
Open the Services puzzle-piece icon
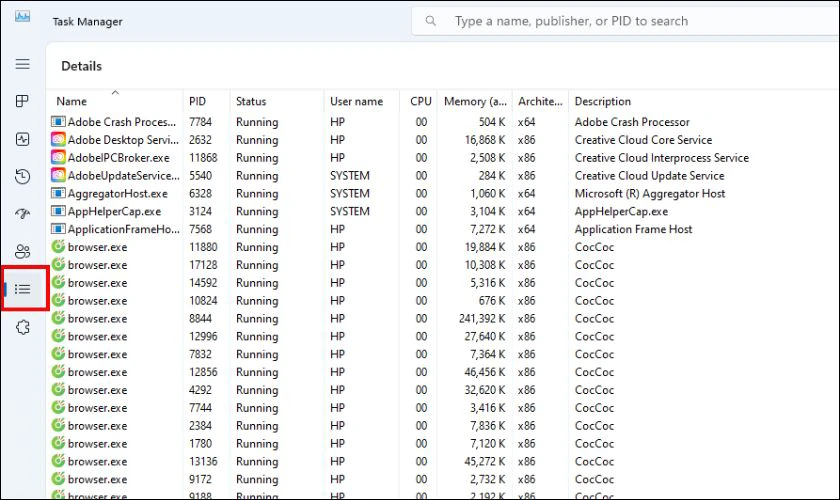(22, 327)
